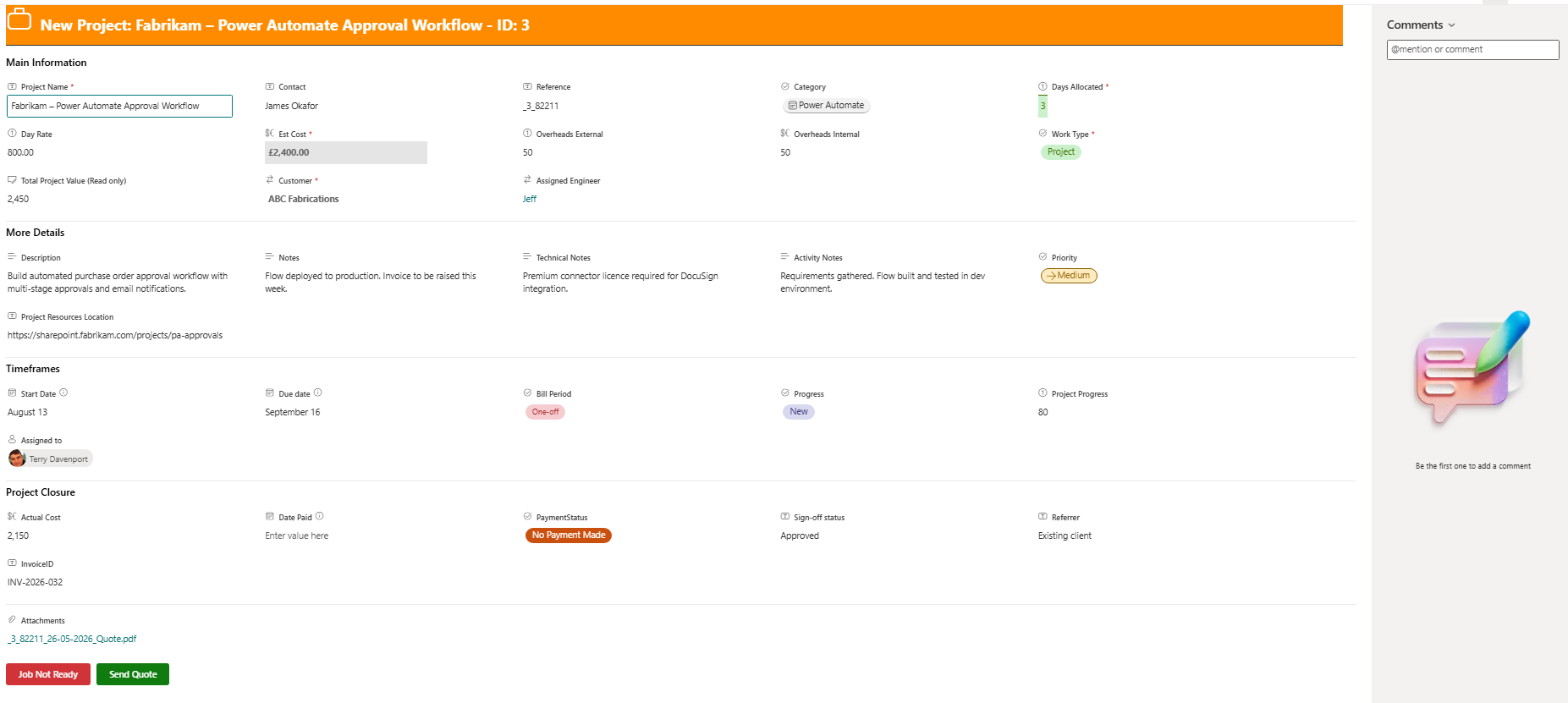The width and height of the screenshot is (1568, 703).
Task: Click the Days Allocated number icon
Action: pos(1043,86)
